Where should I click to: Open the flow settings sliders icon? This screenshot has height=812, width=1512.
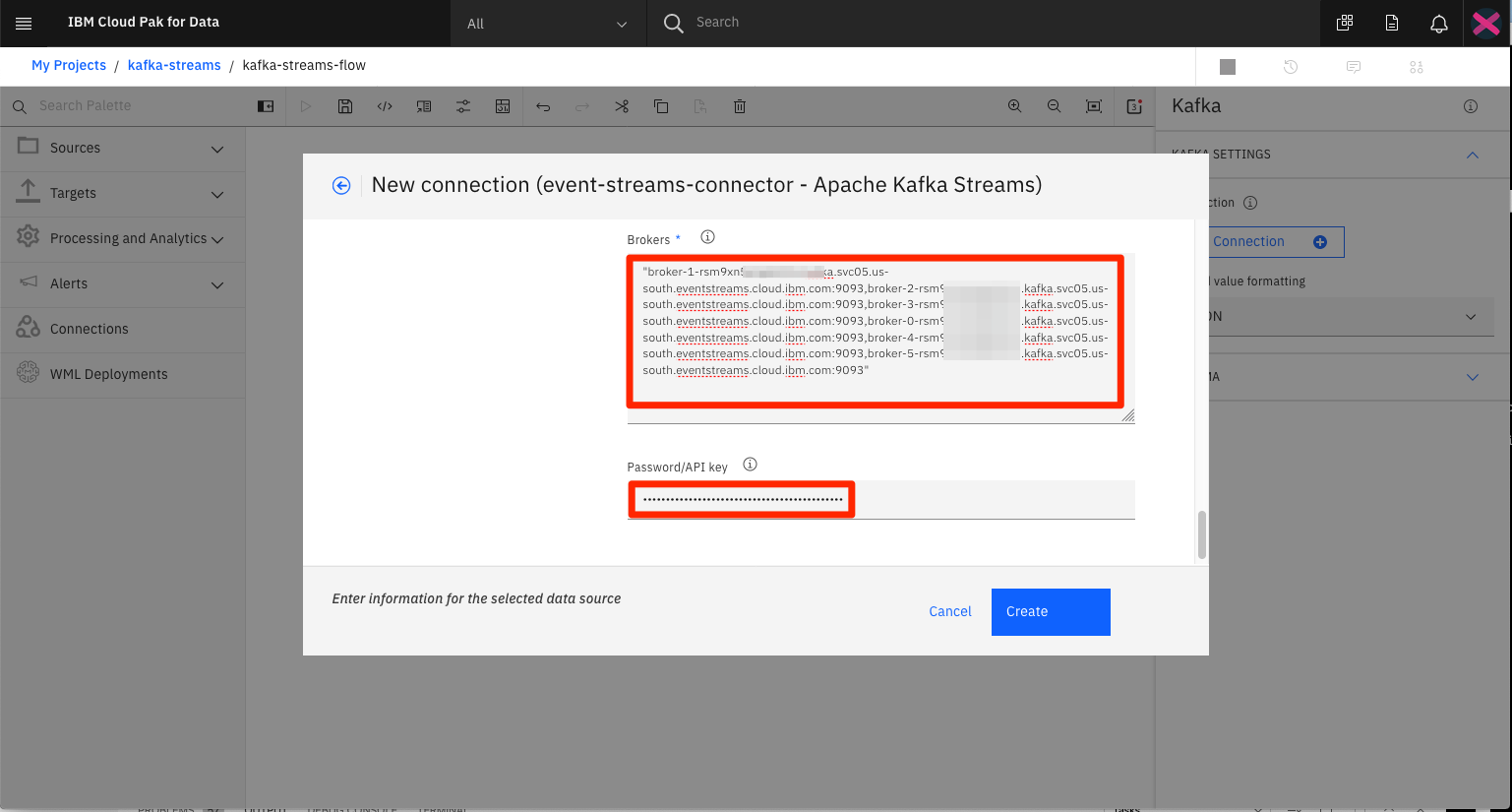(463, 106)
